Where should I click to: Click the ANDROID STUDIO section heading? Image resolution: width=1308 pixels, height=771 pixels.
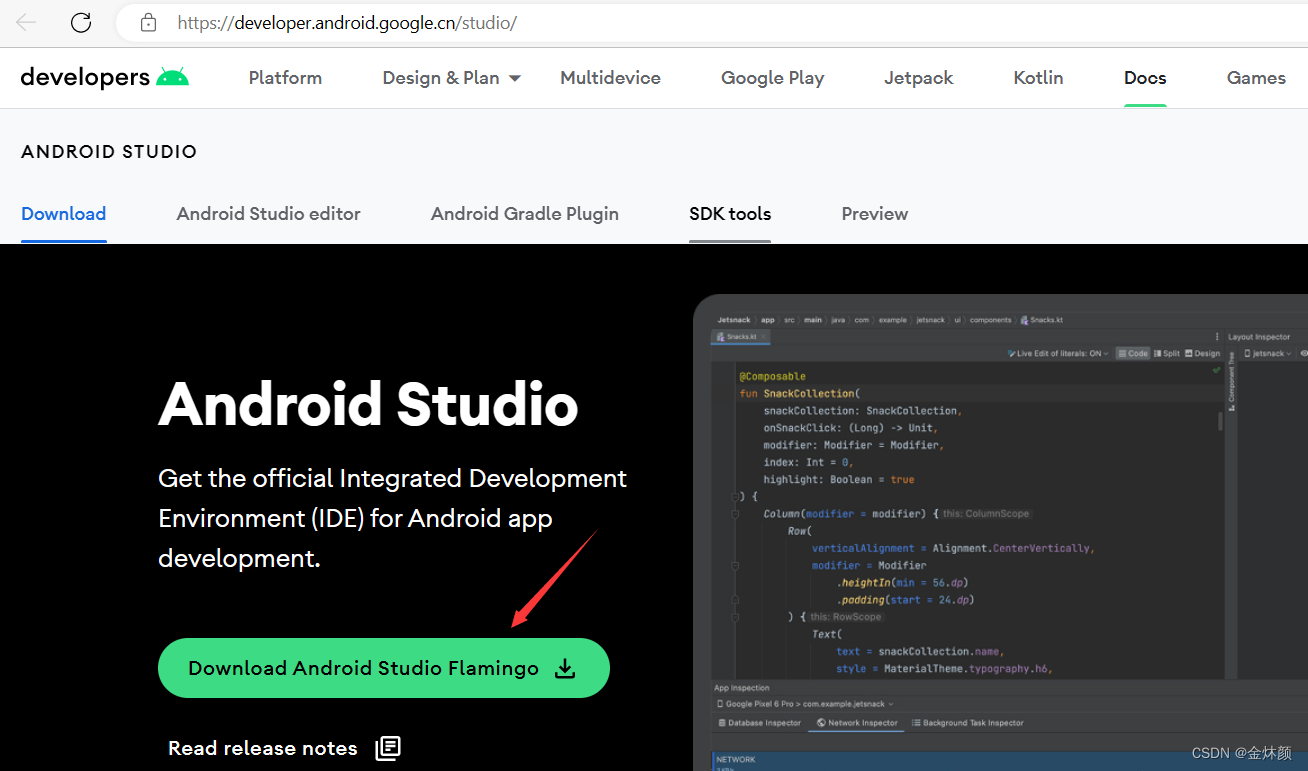(109, 152)
